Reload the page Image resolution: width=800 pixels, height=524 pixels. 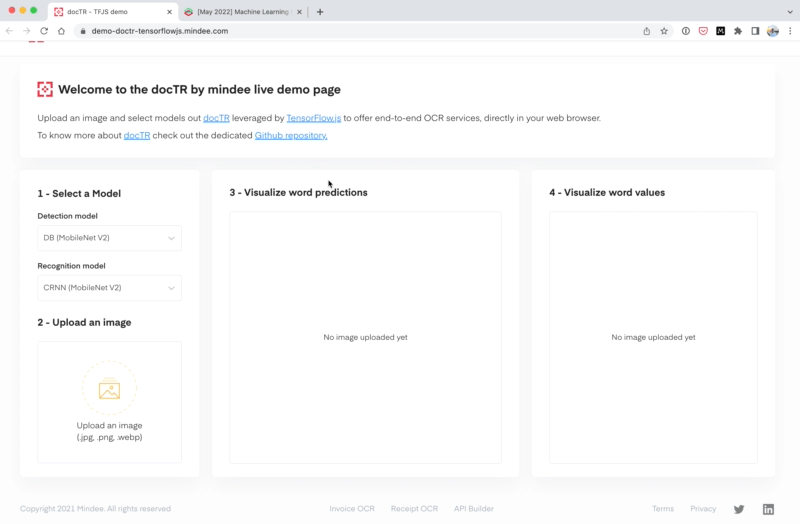44,31
